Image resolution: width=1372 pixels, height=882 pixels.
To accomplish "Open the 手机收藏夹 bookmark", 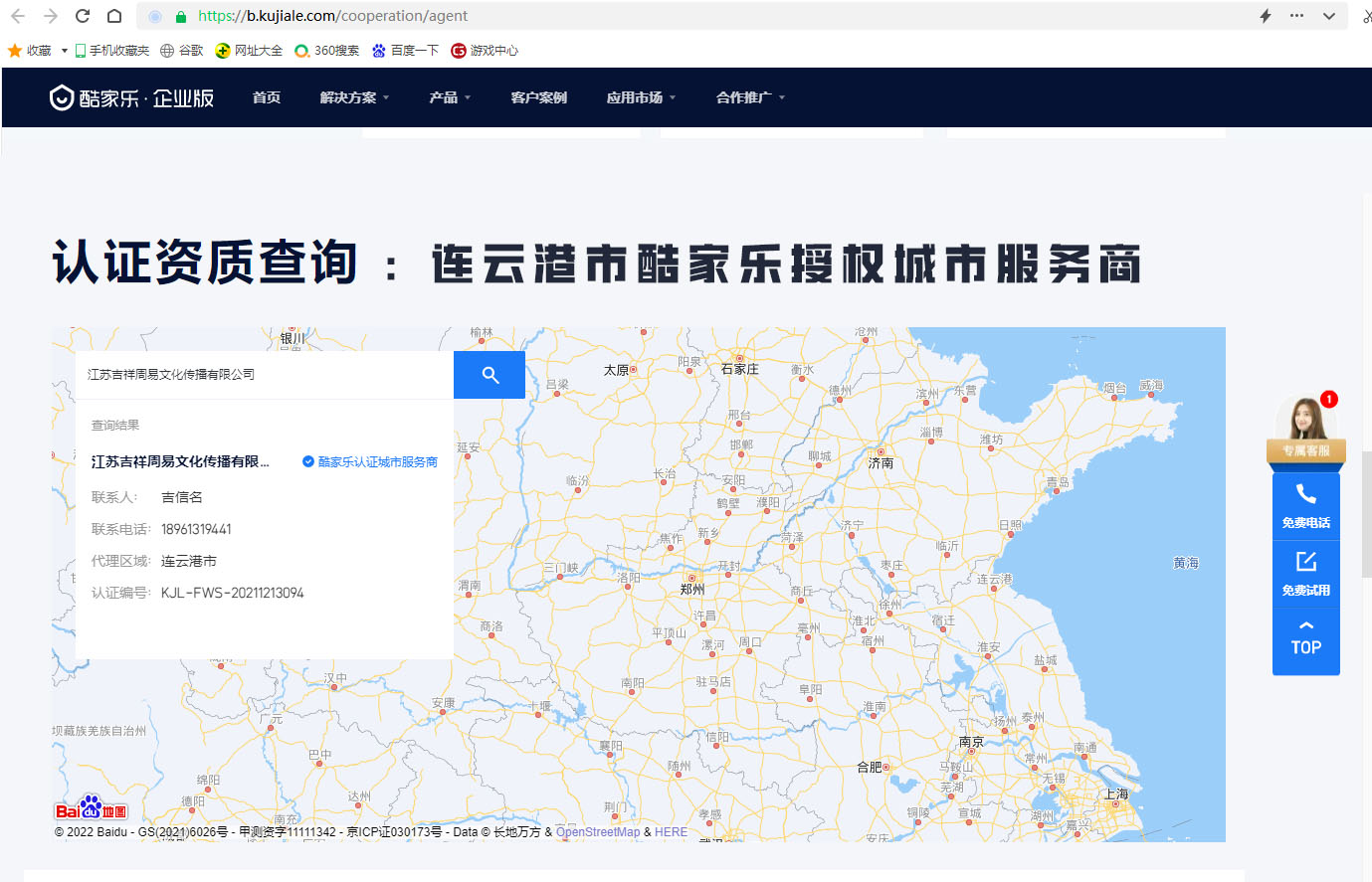I will coord(111,50).
